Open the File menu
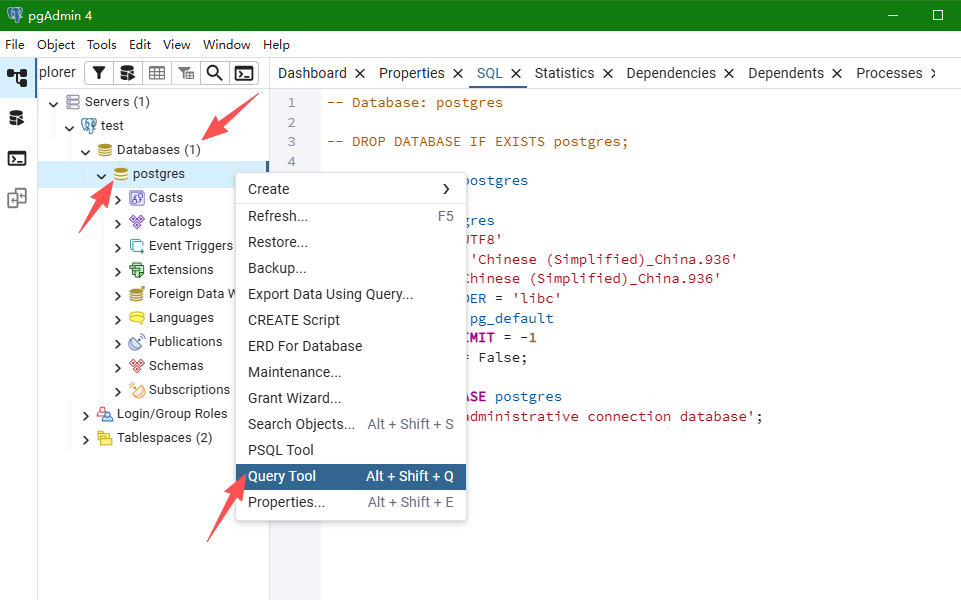 click(15, 45)
